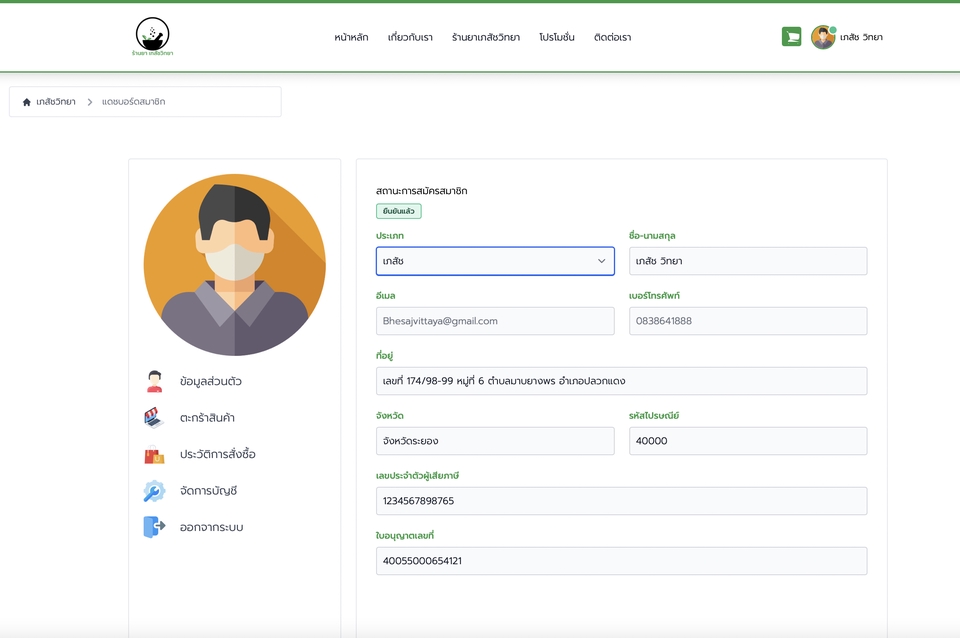Click the ยืนยันแล้ว verification status badge
960x638 pixels.
pos(399,211)
